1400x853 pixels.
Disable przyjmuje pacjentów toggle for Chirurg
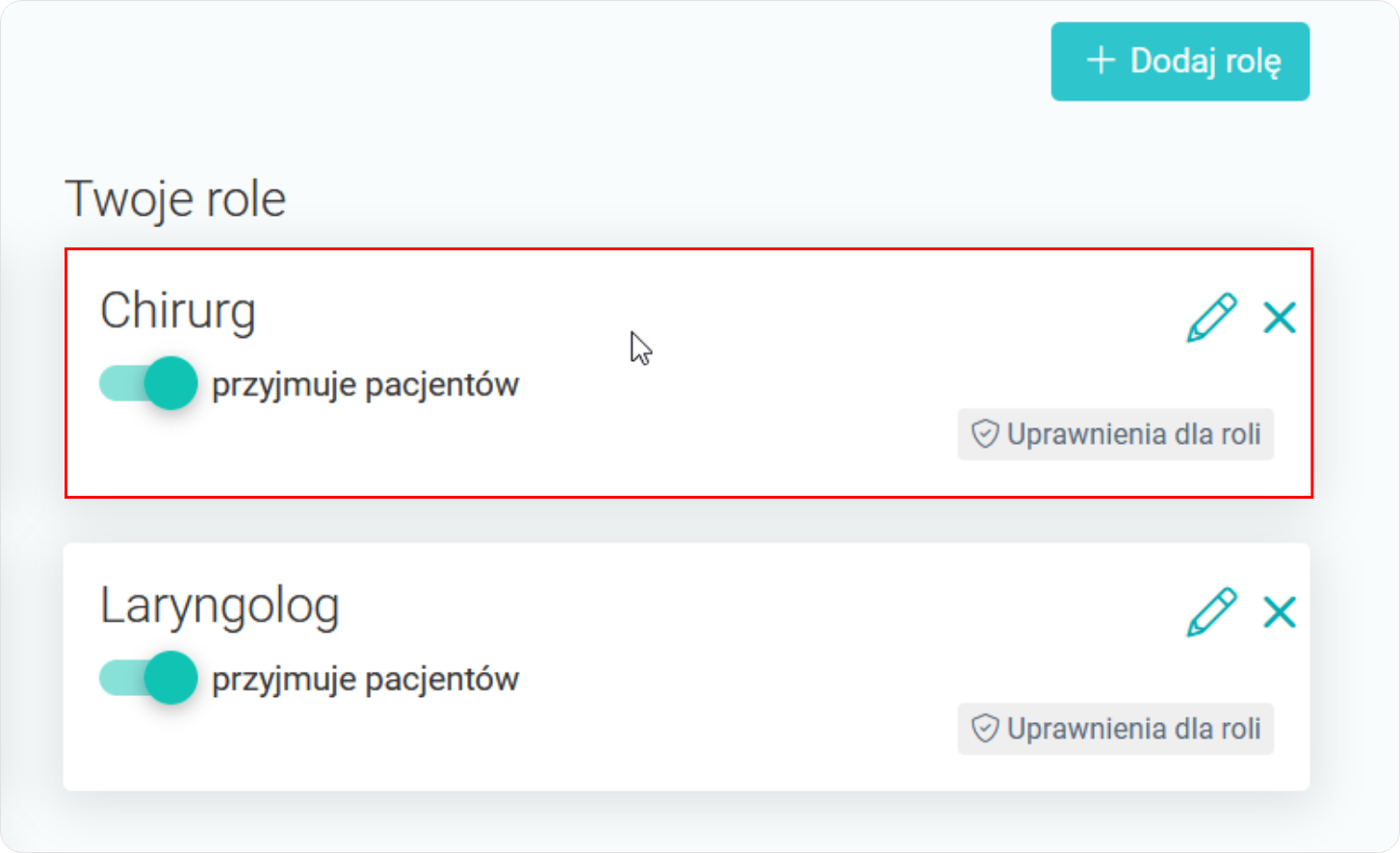[148, 383]
